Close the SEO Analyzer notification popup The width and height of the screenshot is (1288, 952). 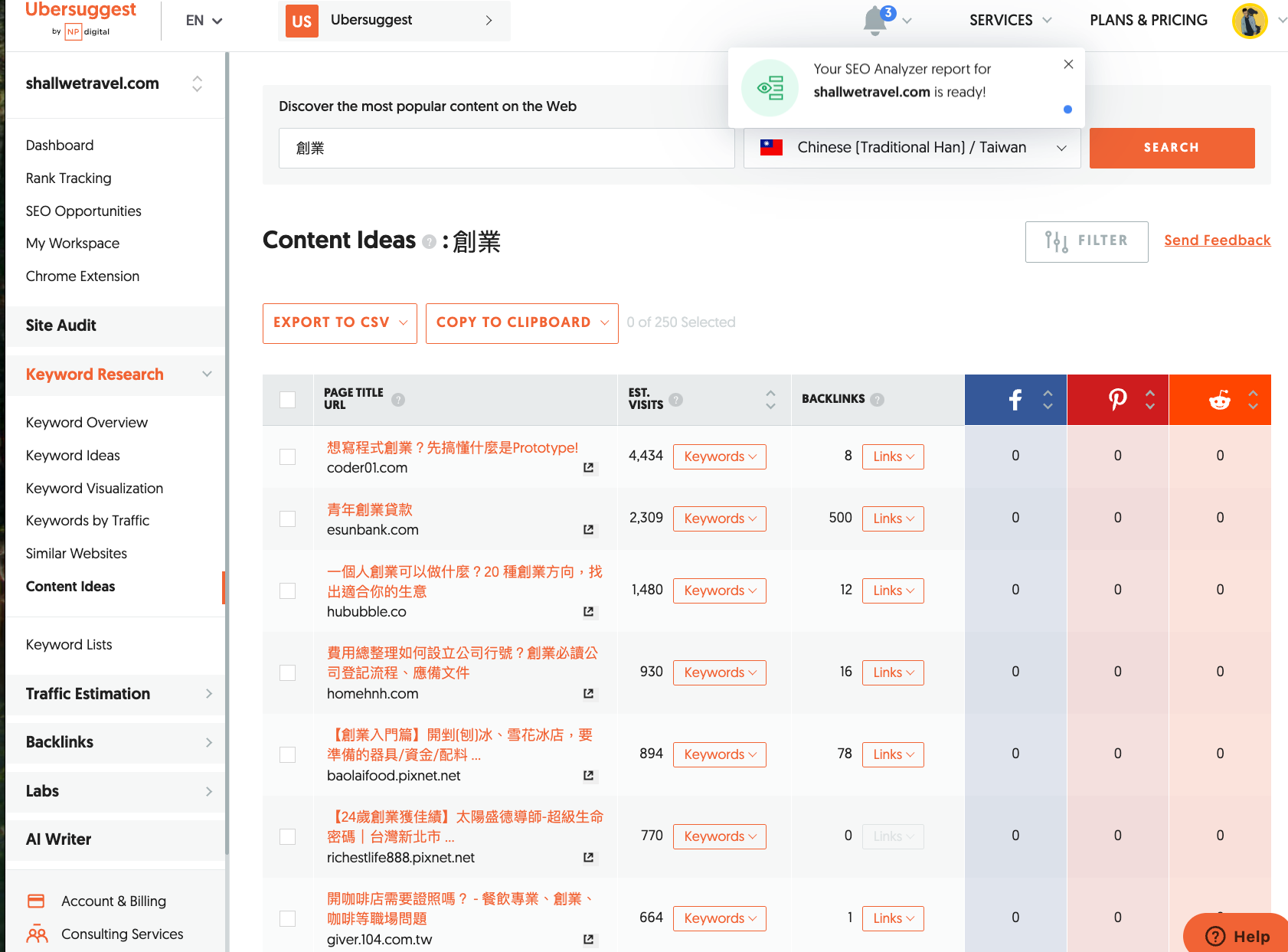pyautogui.click(x=1068, y=64)
